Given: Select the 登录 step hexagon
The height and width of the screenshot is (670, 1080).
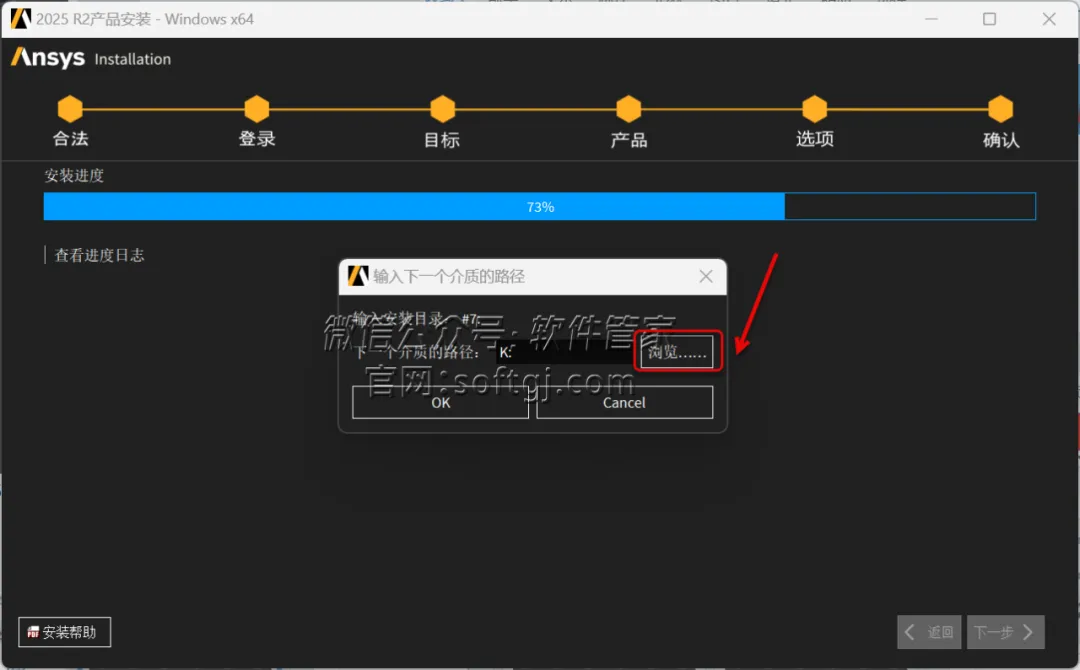Looking at the screenshot, I should pyautogui.click(x=256, y=108).
